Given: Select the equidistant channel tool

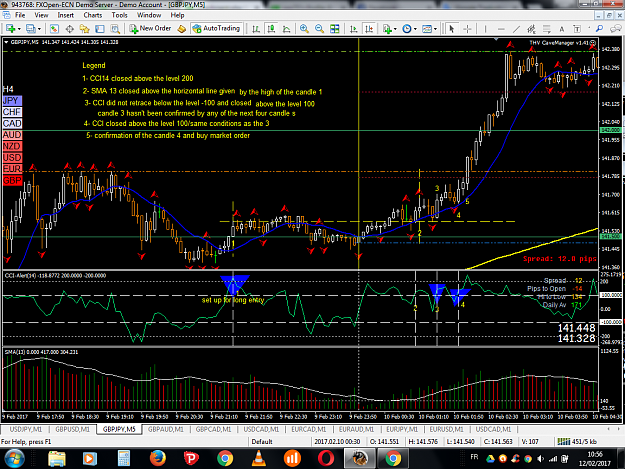Looking at the screenshot, I should pyautogui.click(x=531, y=29).
